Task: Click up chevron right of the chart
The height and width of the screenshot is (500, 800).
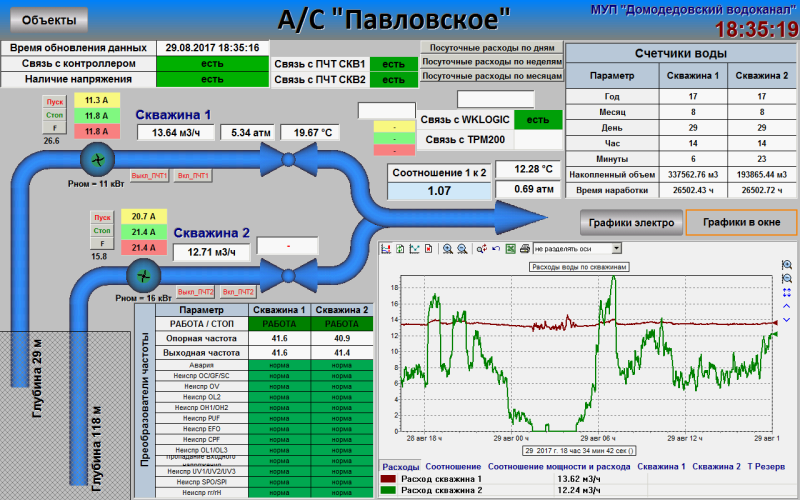Action: [787, 306]
